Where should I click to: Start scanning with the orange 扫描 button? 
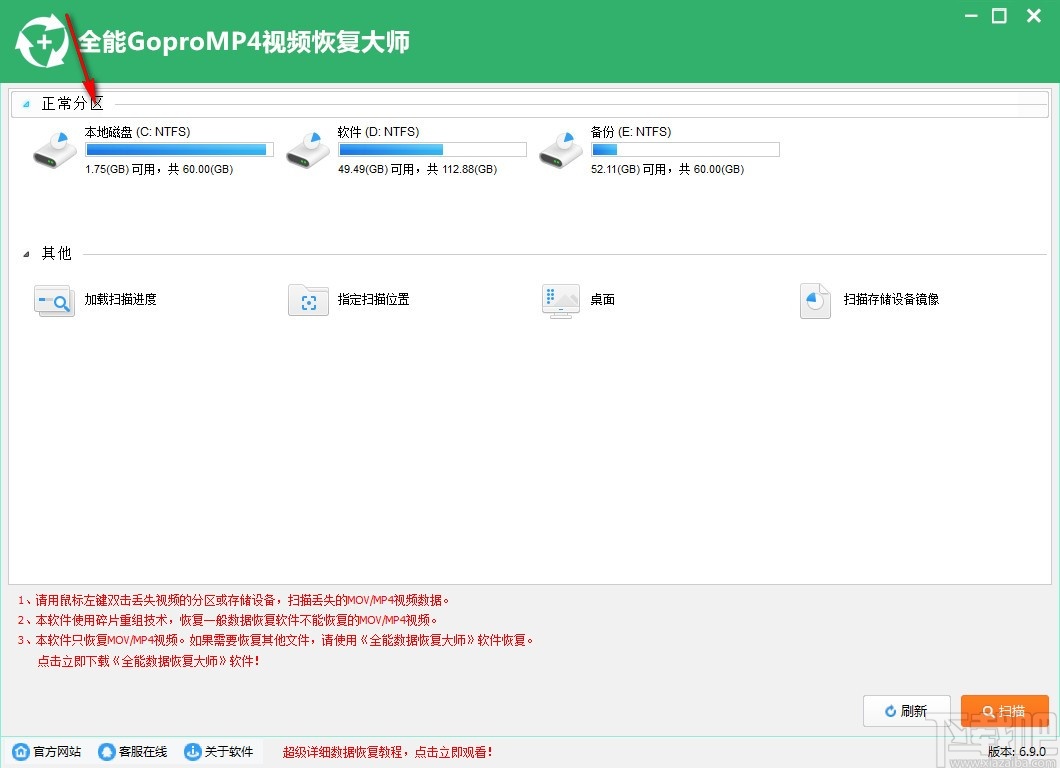coord(1005,711)
